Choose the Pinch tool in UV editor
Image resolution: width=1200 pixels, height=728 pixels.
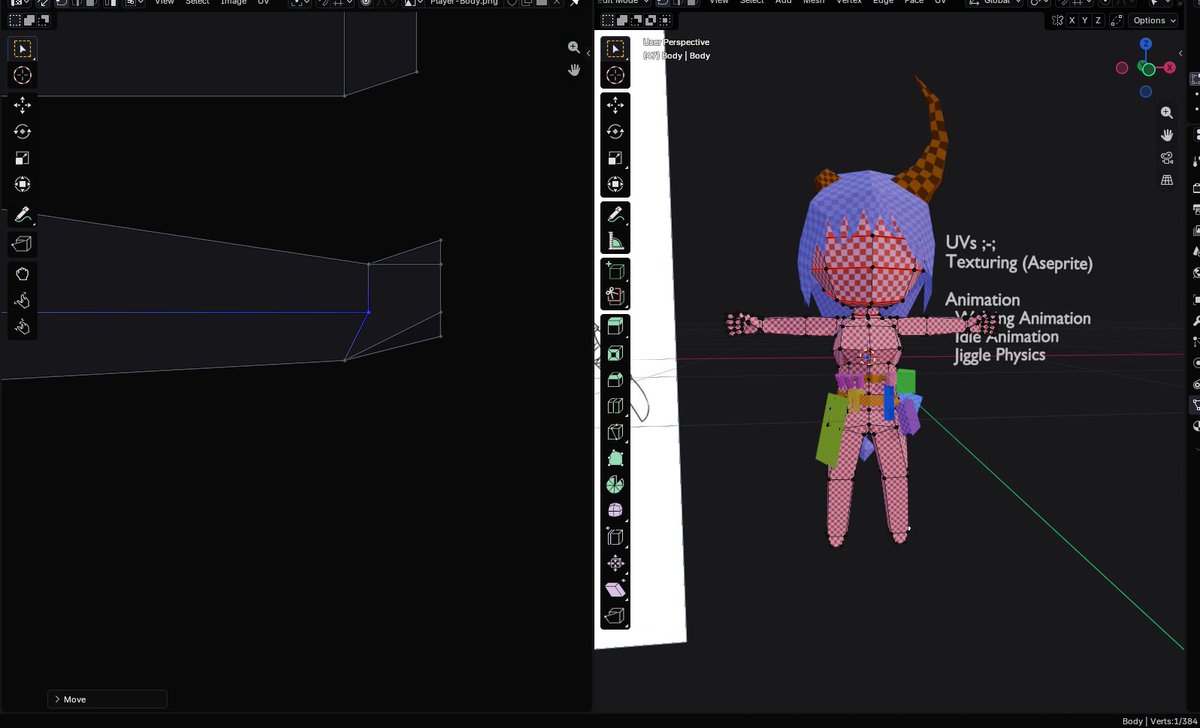tap(22, 326)
